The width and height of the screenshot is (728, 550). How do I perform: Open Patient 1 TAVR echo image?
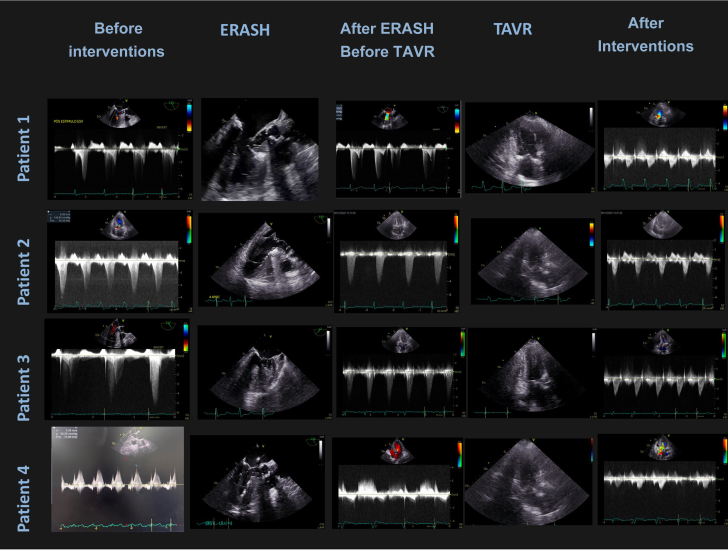pyautogui.click(x=530, y=148)
